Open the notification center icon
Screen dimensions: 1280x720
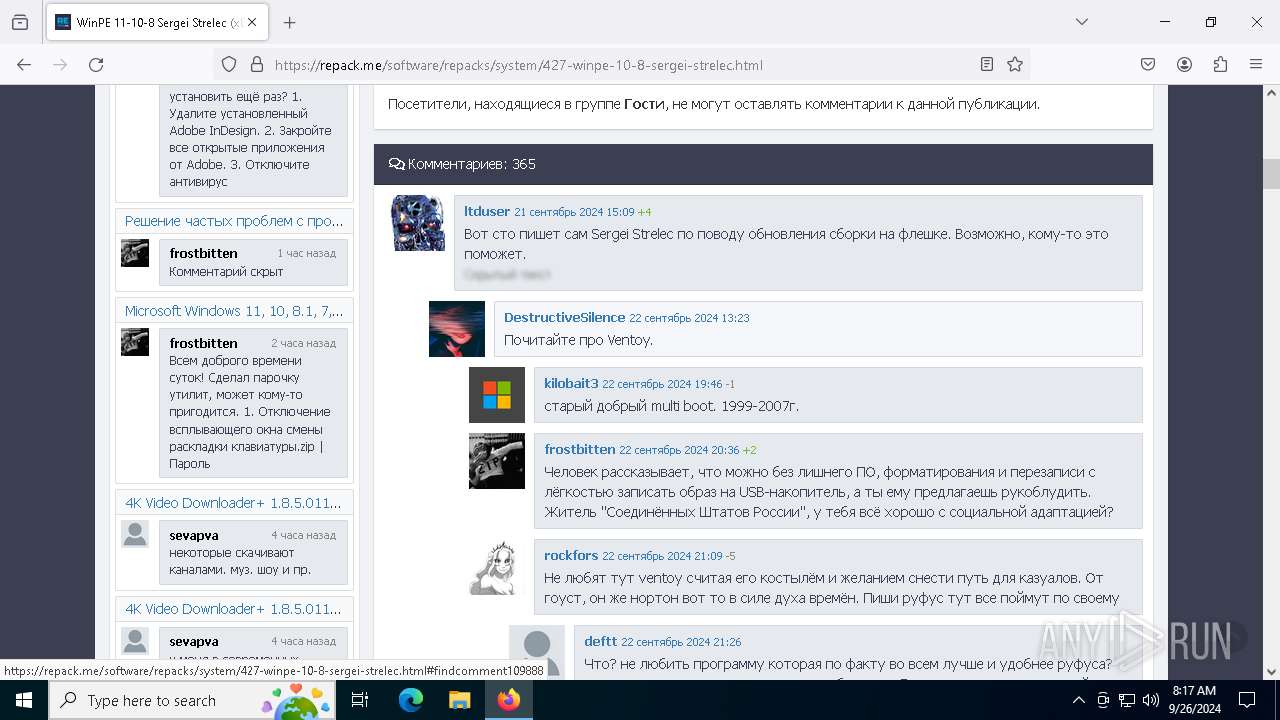1247,700
